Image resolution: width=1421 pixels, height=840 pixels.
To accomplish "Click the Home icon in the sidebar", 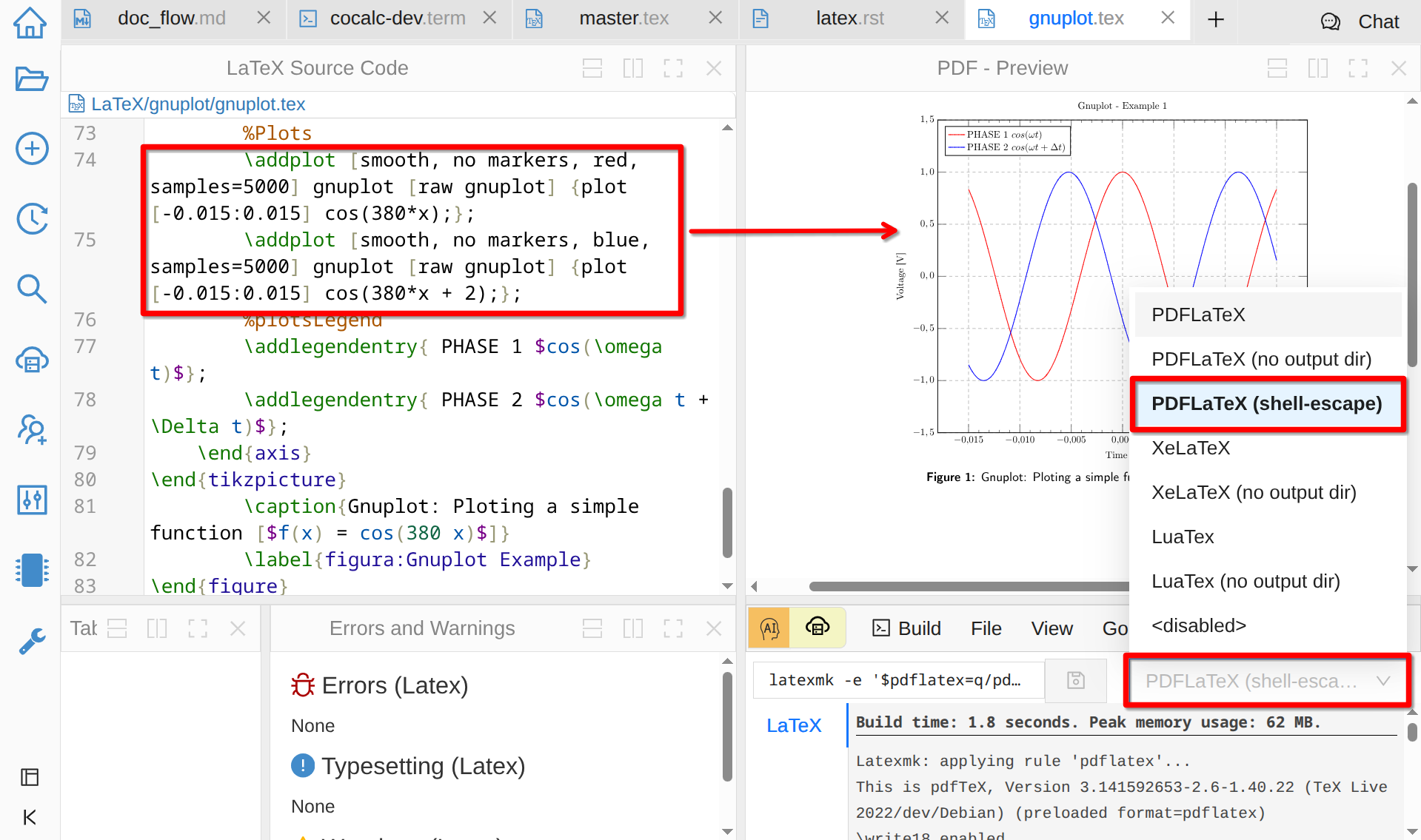I will (30, 22).
